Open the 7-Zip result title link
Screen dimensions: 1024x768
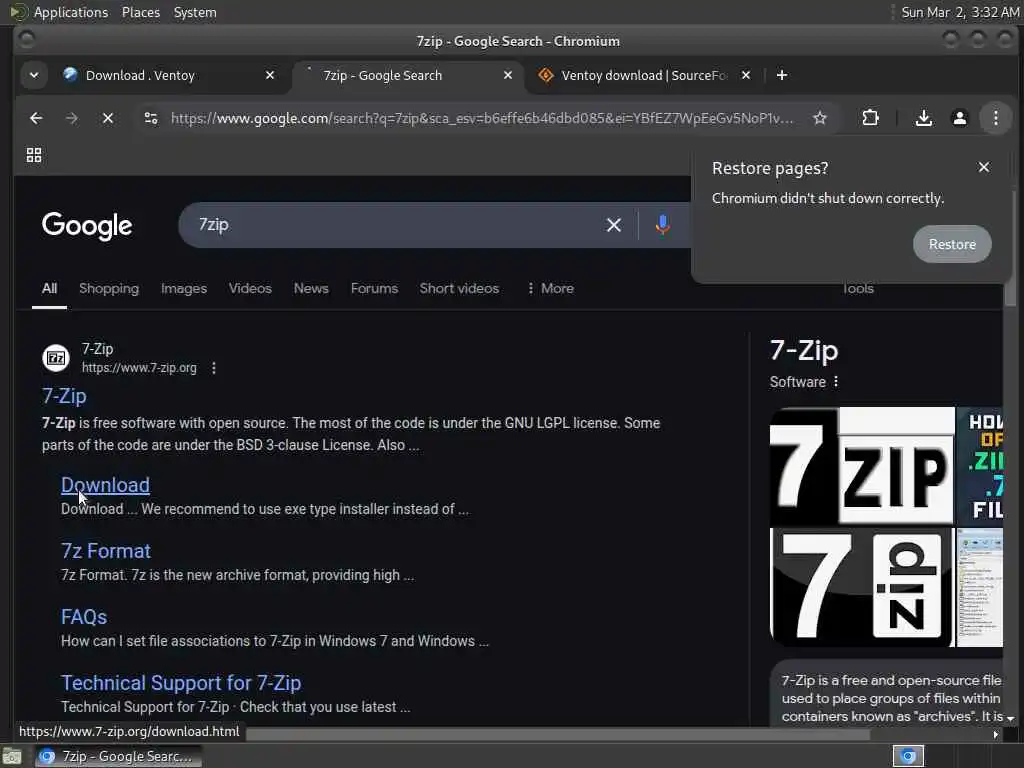(x=64, y=396)
